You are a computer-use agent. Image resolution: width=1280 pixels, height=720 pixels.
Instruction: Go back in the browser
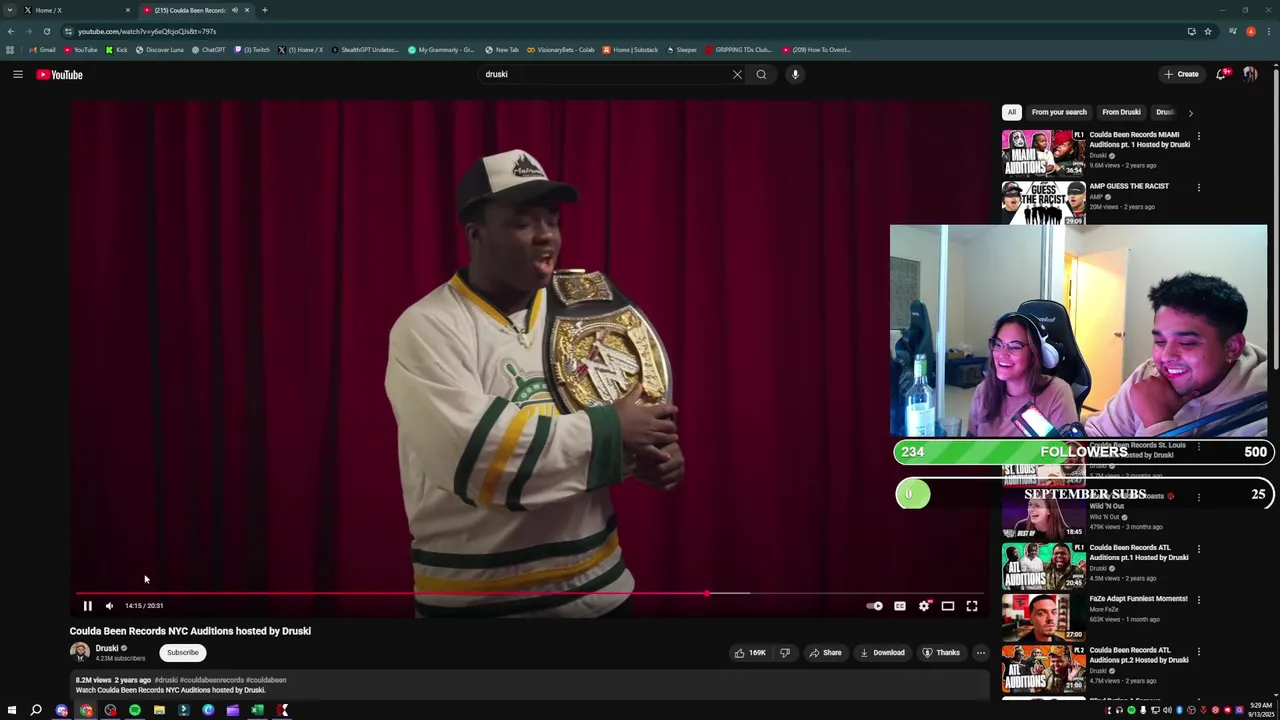tap(11, 31)
